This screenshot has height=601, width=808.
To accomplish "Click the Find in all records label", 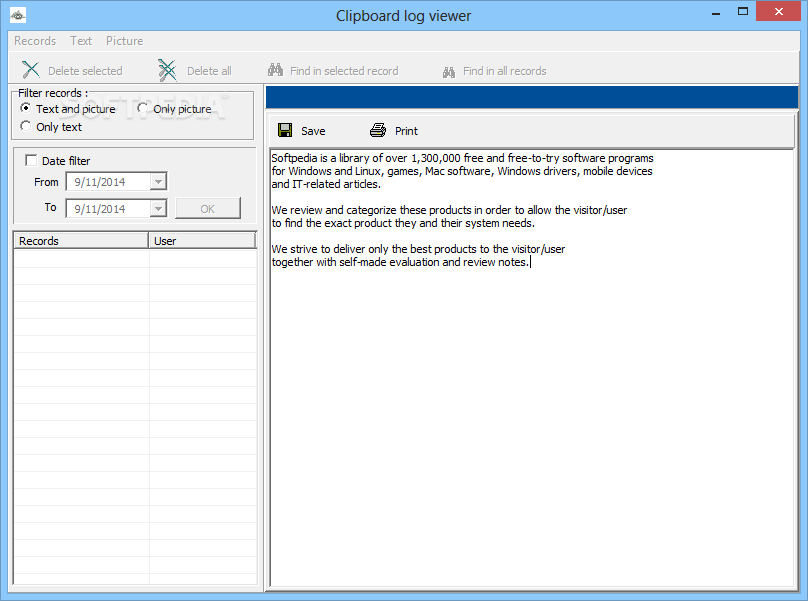I will pyautogui.click(x=504, y=71).
